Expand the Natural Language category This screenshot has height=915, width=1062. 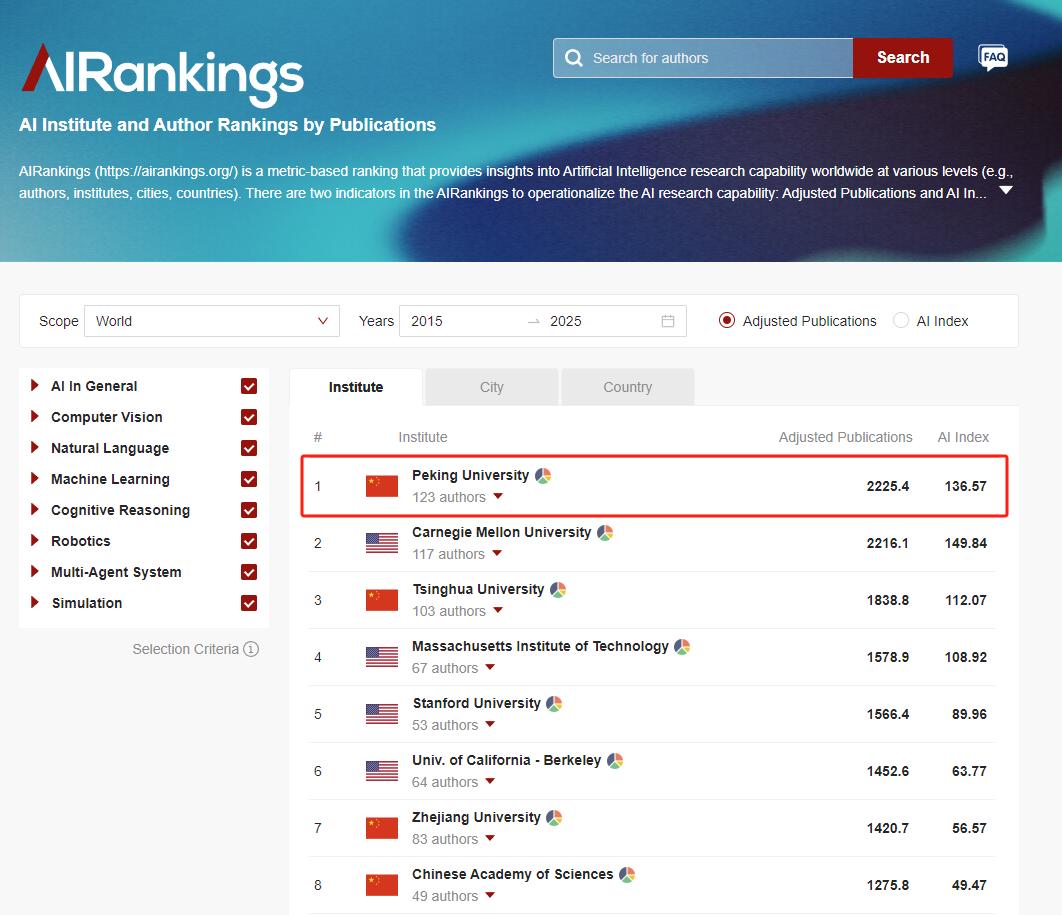coord(35,448)
